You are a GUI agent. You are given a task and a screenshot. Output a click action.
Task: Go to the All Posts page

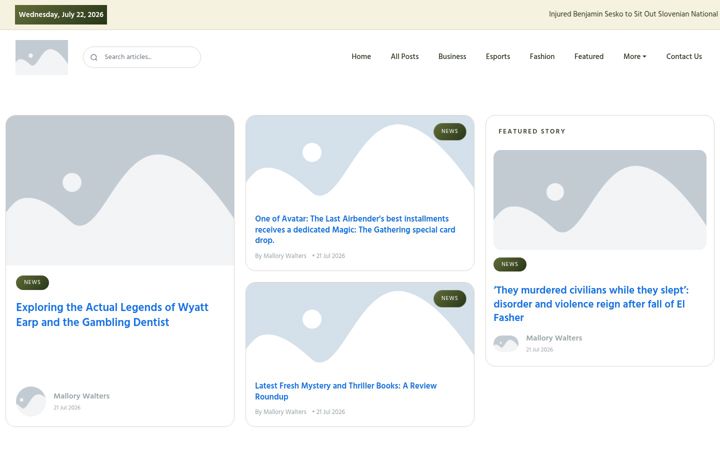(x=405, y=56)
